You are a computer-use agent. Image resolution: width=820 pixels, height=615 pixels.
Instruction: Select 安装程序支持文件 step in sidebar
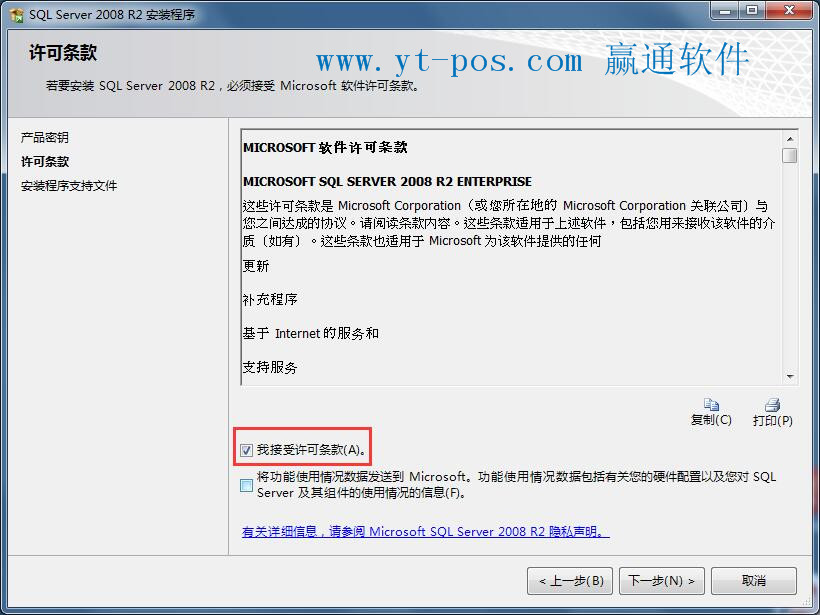tap(69, 186)
